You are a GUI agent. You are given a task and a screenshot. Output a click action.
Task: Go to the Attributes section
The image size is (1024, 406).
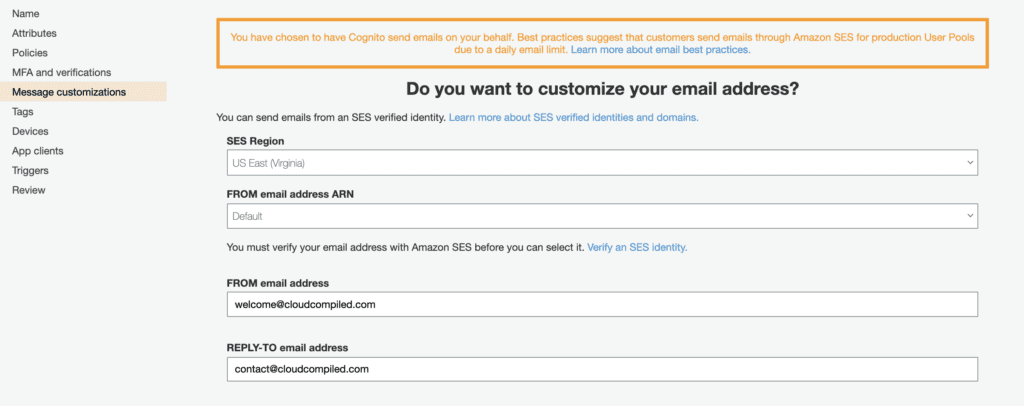click(x=34, y=33)
